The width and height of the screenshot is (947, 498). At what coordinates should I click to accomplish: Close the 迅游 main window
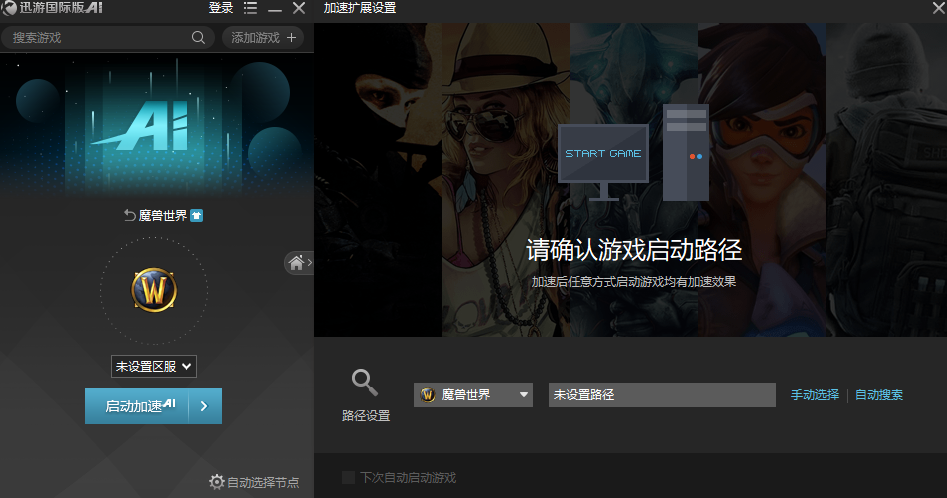tap(298, 8)
